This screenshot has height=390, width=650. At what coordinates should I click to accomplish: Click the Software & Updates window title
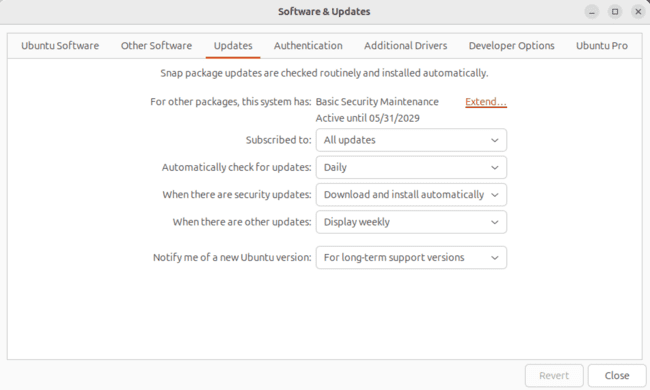324,12
